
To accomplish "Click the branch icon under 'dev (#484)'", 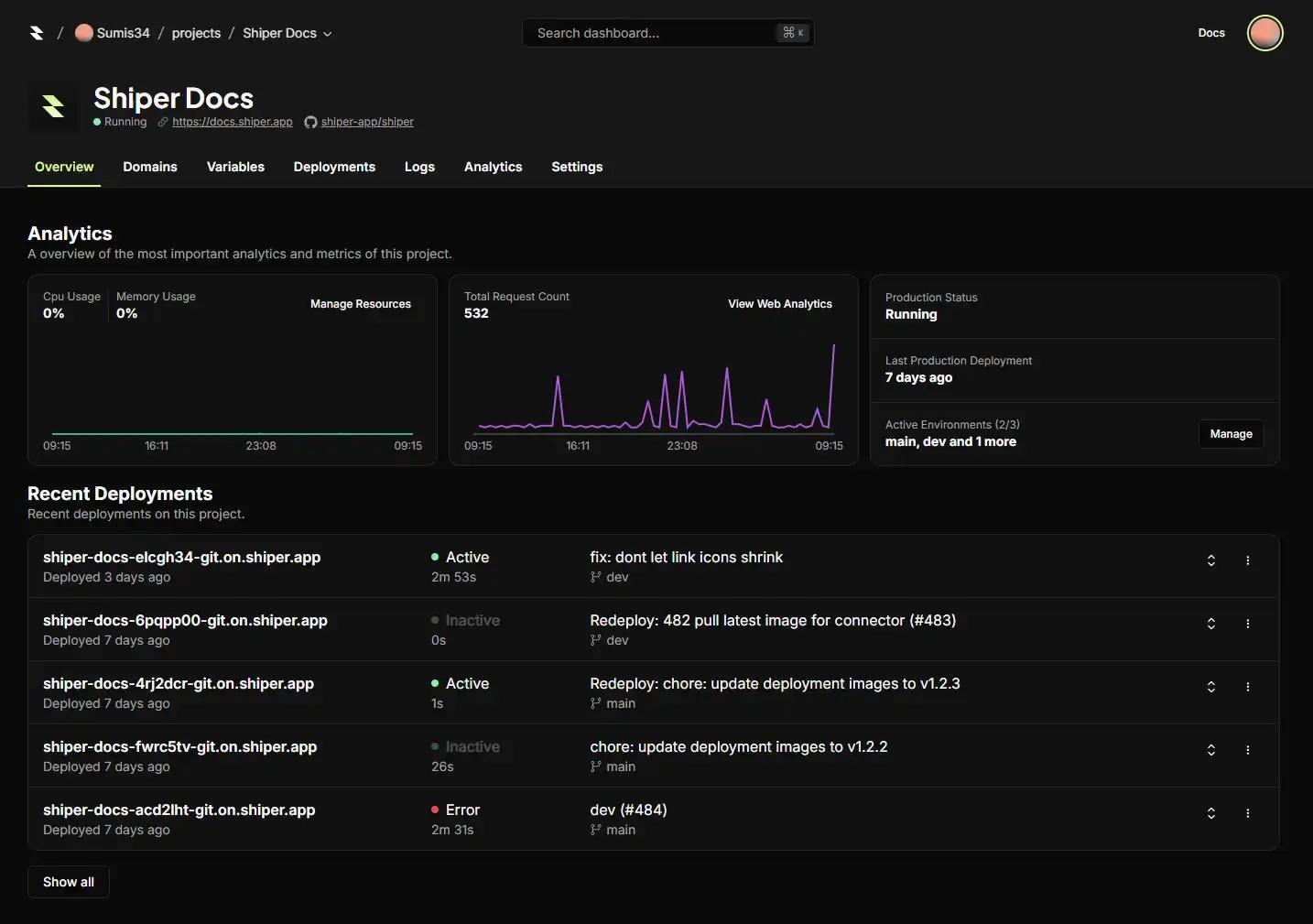I will (x=596, y=830).
